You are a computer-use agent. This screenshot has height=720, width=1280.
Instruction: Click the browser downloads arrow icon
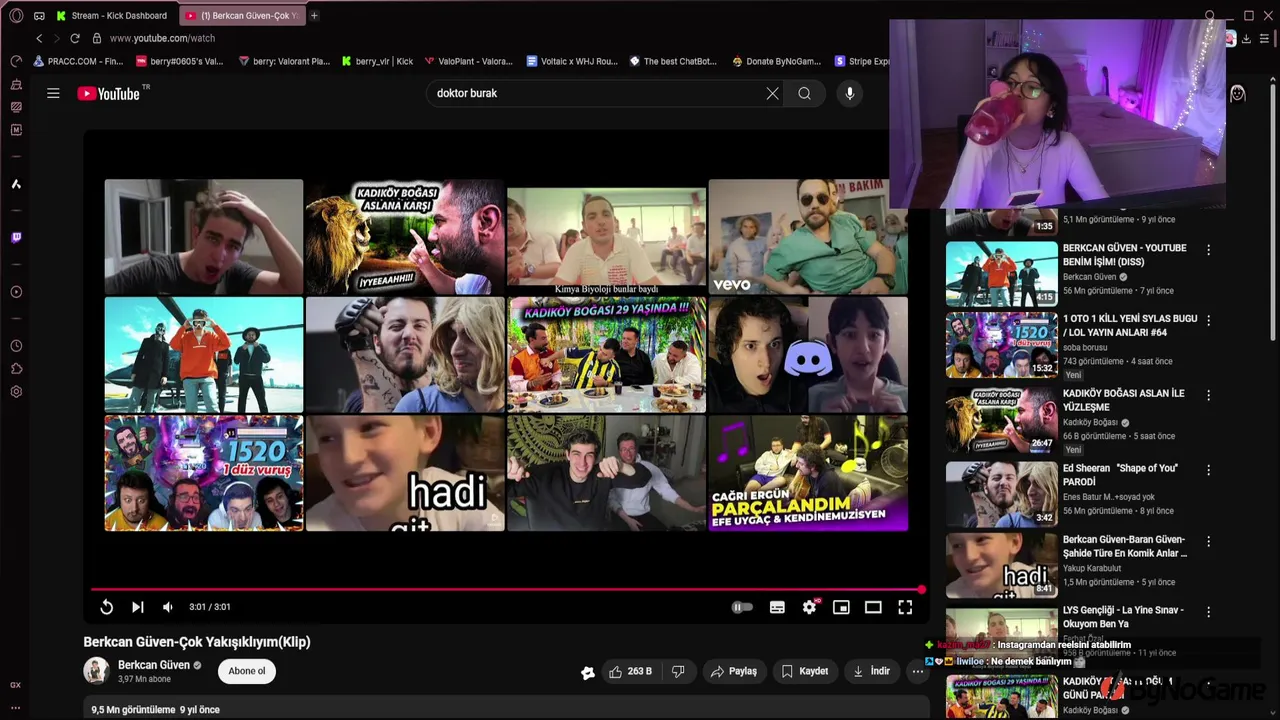pos(1246,39)
